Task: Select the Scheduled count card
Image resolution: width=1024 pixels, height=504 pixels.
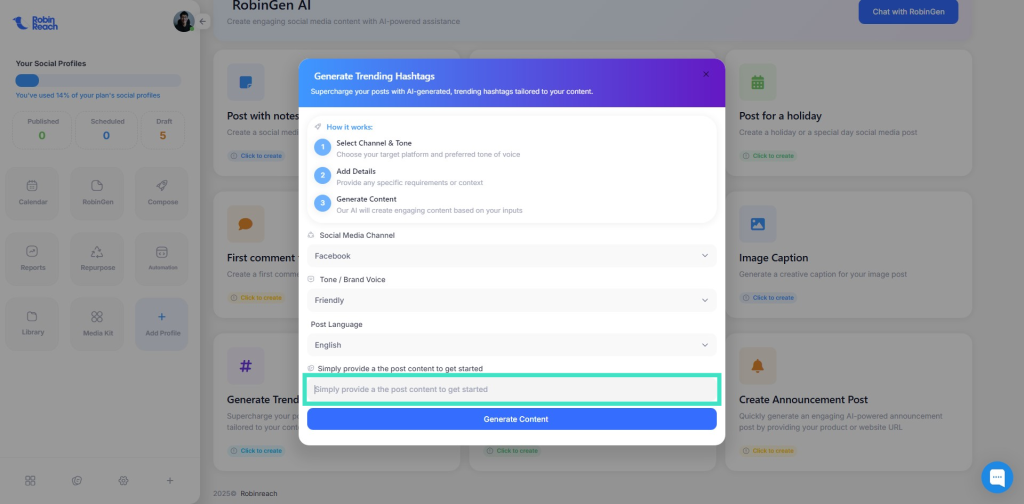Action: tap(106, 130)
